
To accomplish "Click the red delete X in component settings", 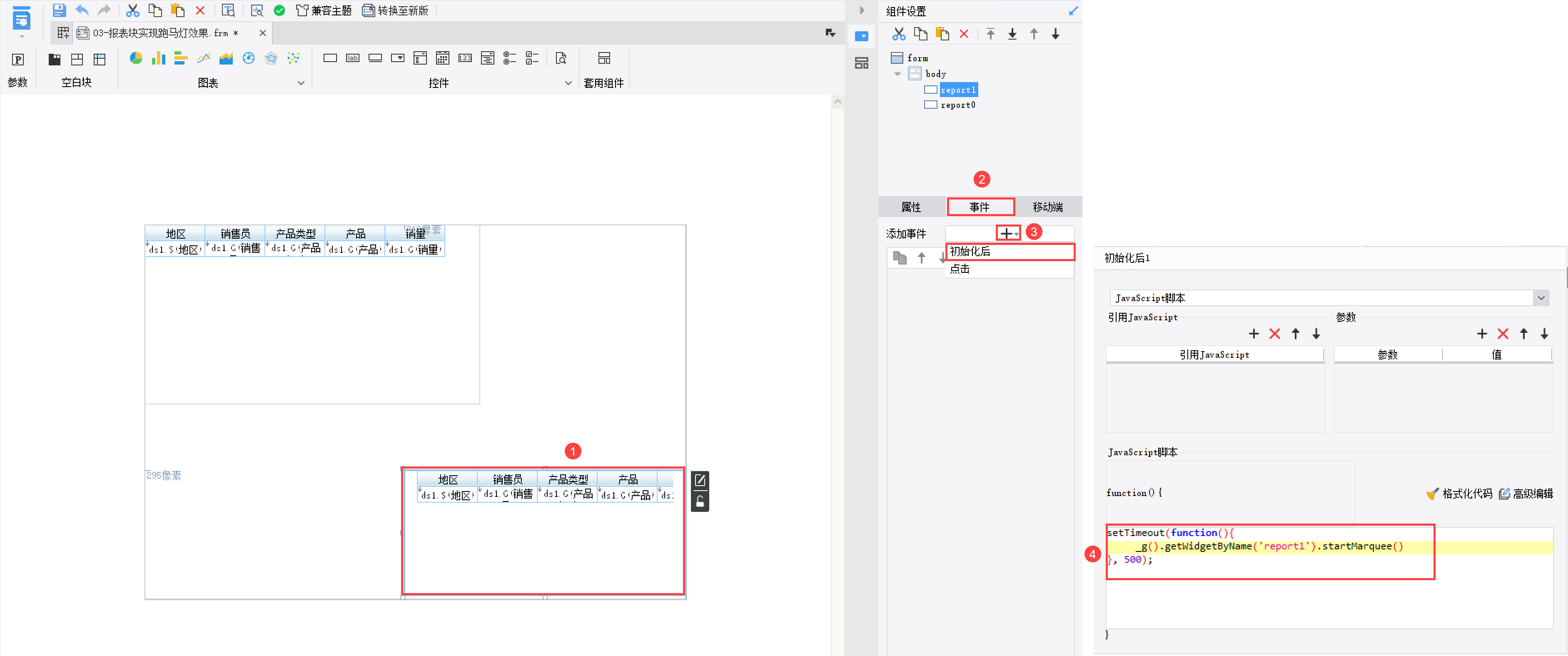I will pos(964,34).
